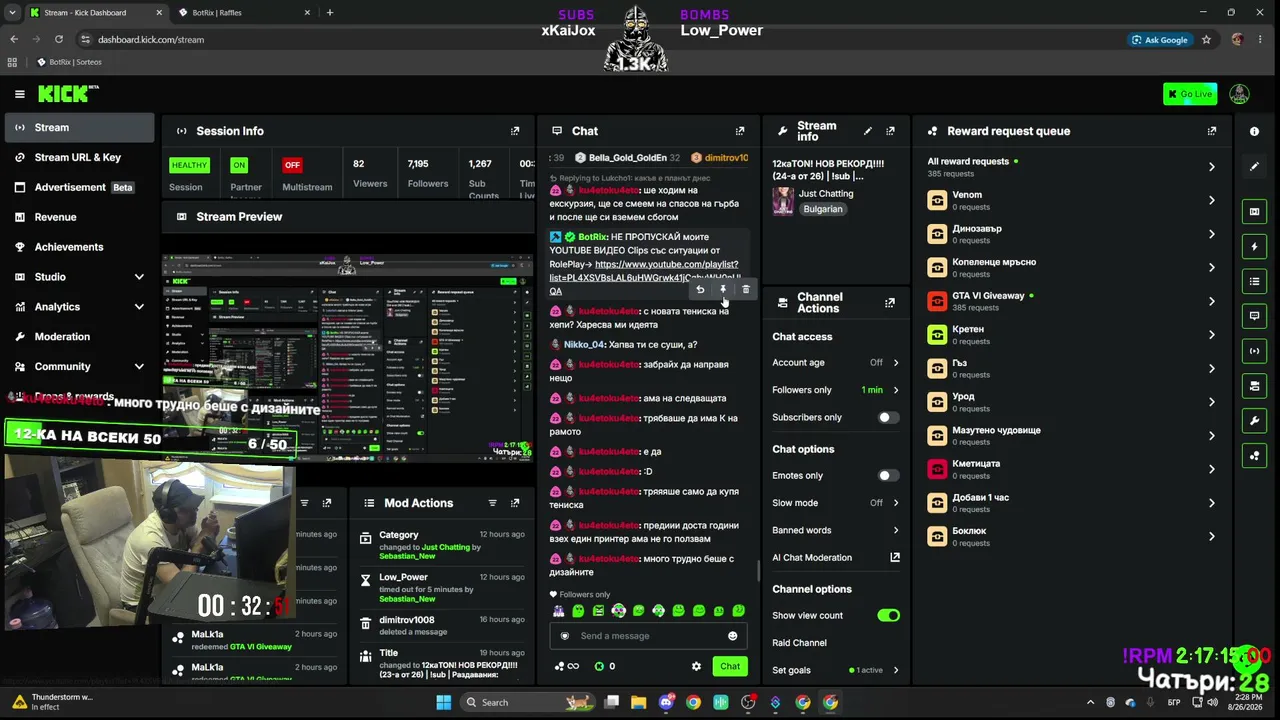Filter the Mod Actions list

point(492,503)
